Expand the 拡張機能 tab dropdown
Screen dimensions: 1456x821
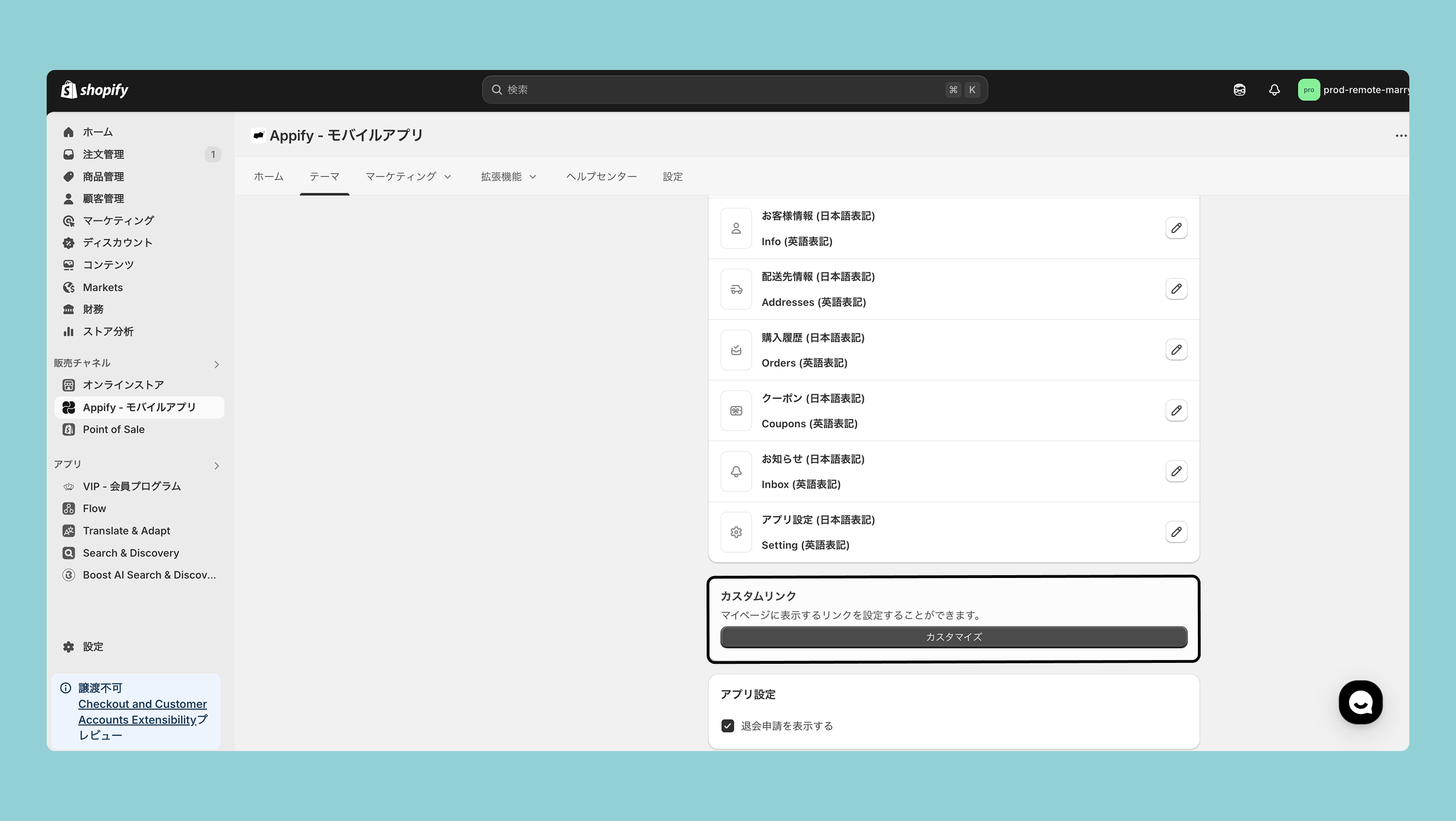(x=508, y=176)
